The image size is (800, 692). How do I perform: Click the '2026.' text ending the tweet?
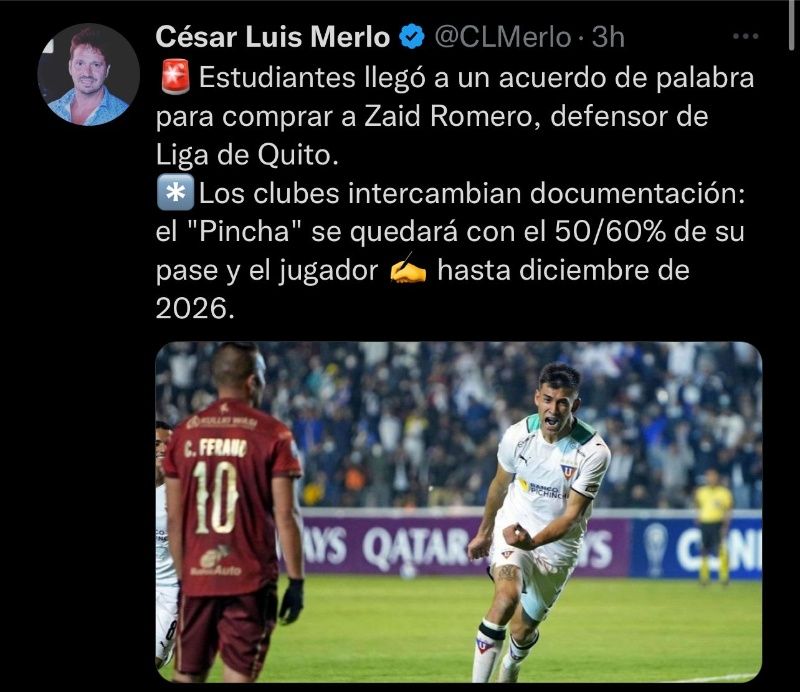click(x=195, y=308)
